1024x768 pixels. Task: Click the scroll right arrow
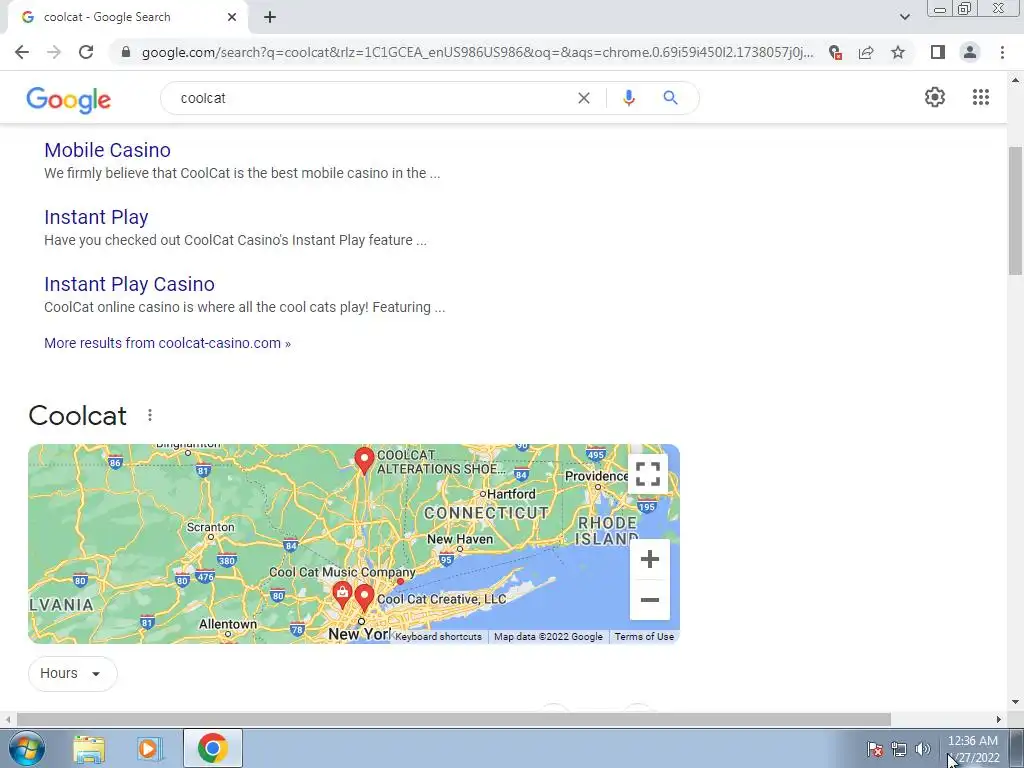point(999,720)
